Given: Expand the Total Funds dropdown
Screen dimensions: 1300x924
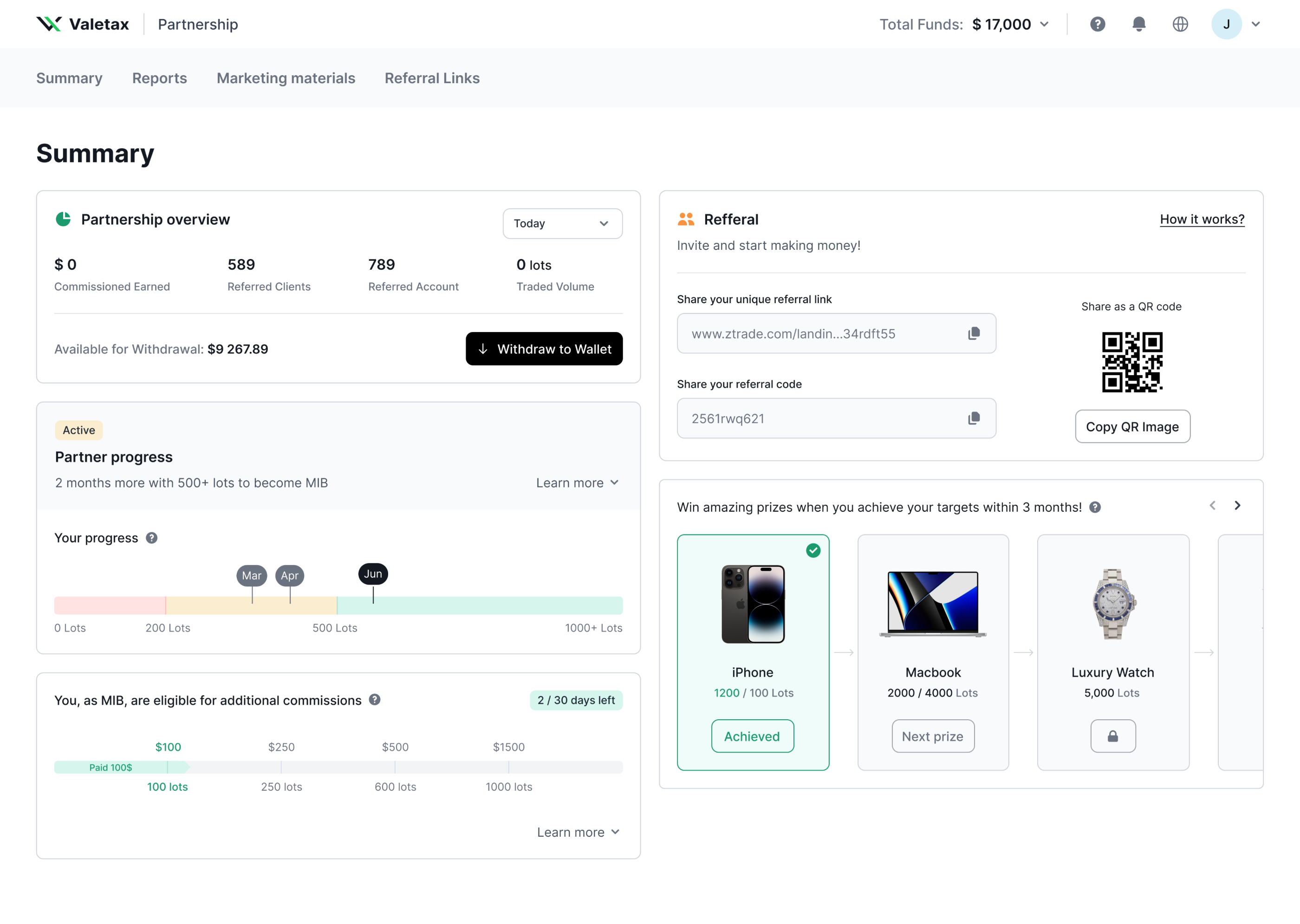Looking at the screenshot, I should pyautogui.click(x=1045, y=24).
